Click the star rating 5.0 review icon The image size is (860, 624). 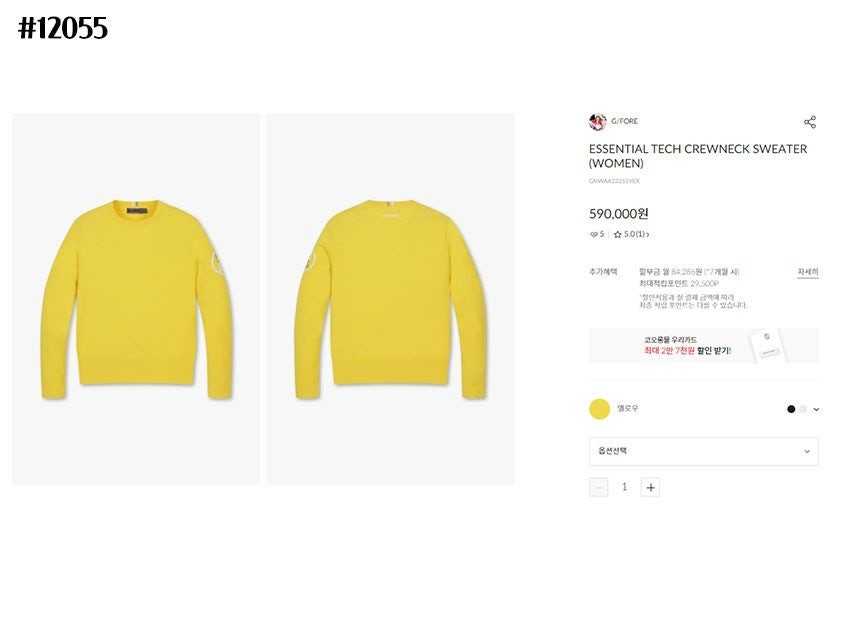[618, 234]
